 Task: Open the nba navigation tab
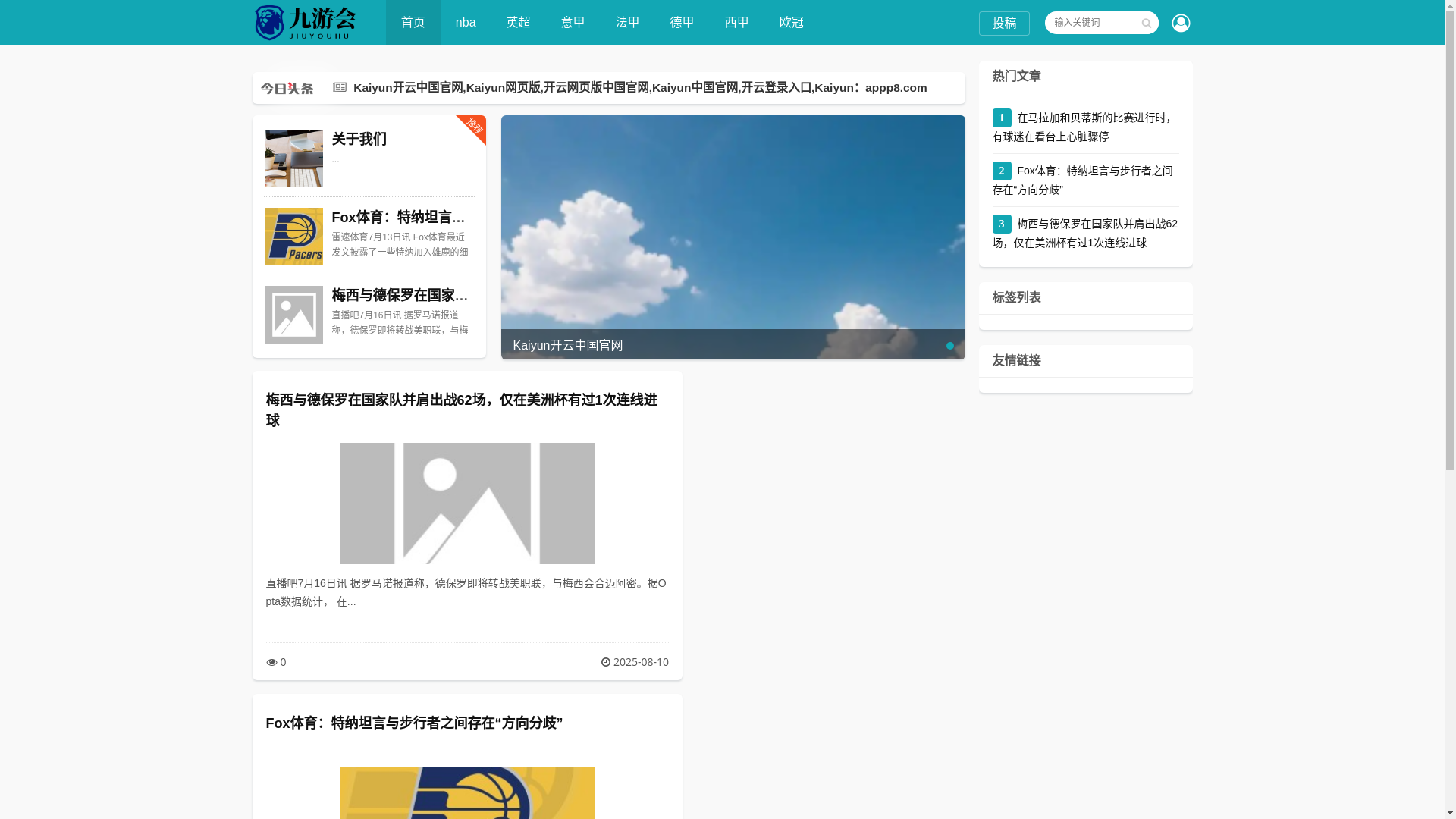pyautogui.click(x=466, y=23)
